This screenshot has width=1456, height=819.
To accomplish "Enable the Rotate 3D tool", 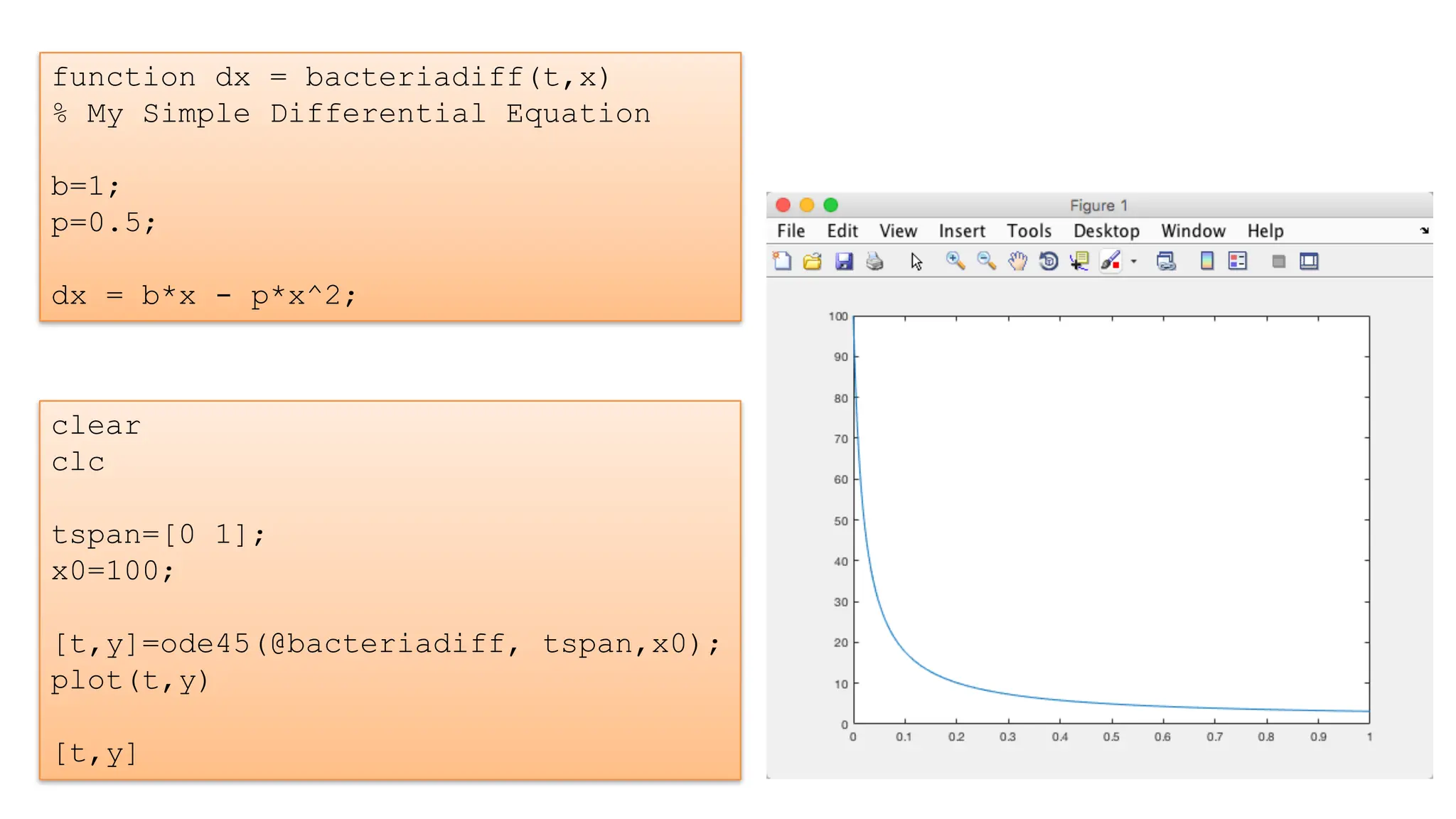I will tap(1049, 262).
